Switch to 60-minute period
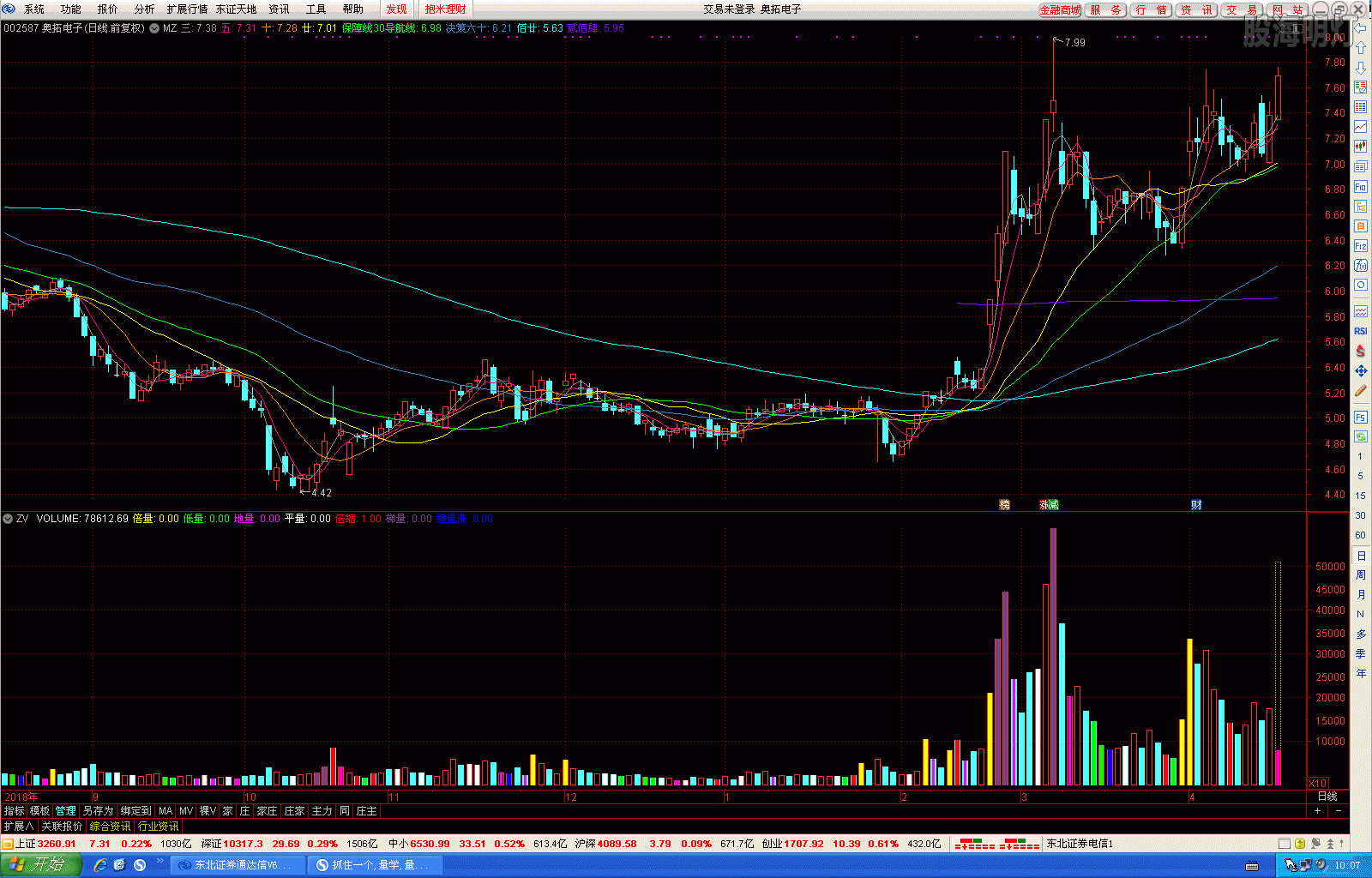This screenshot has height=878, width=1372. pyautogui.click(x=1361, y=535)
